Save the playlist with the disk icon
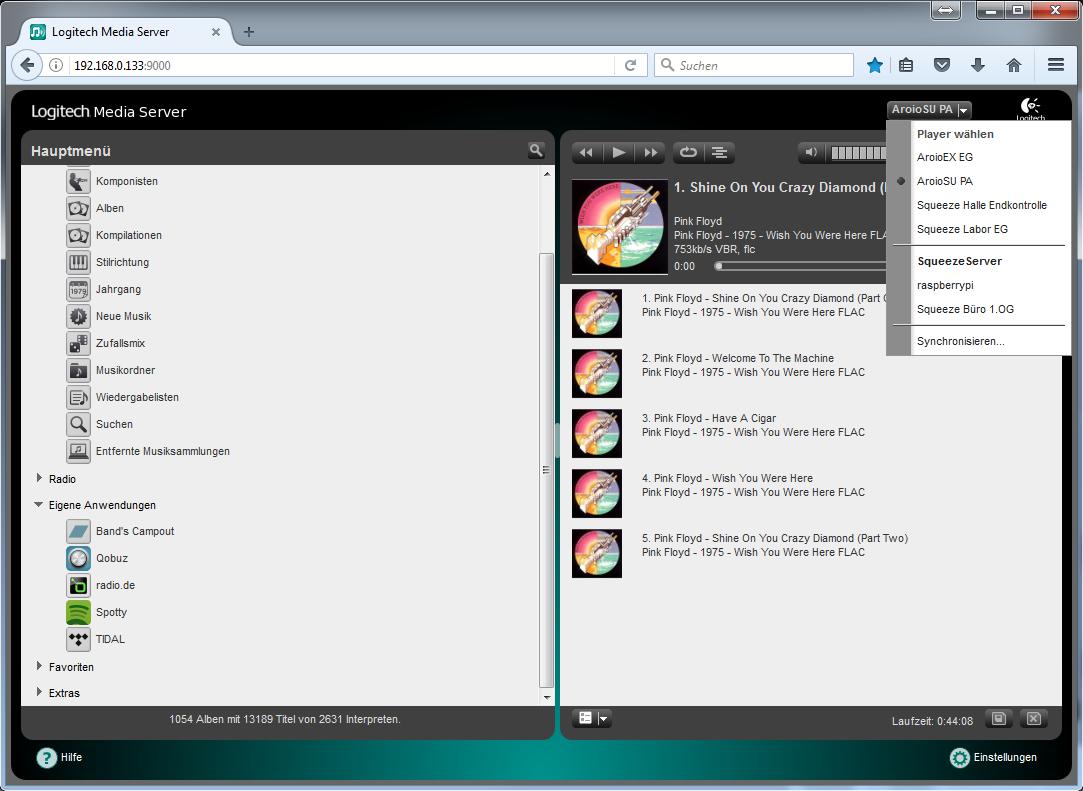Viewport: 1083px width, 791px height. 999,718
